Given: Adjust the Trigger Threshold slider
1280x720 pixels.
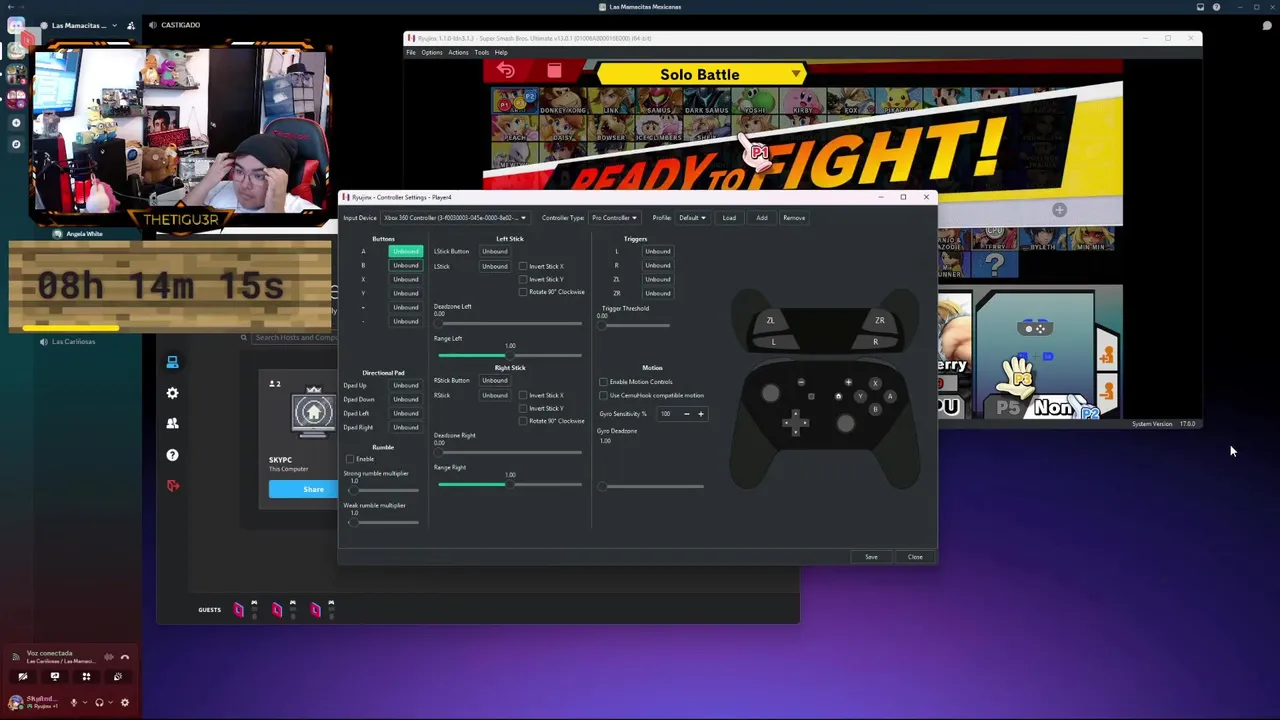Looking at the screenshot, I should (x=634, y=325).
